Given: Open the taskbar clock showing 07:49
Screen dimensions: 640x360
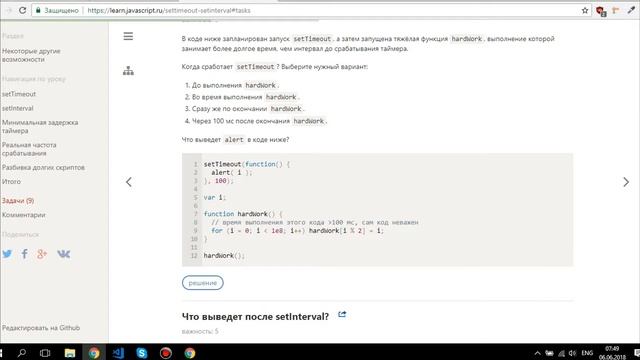Looking at the screenshot, I should [612, 353].
